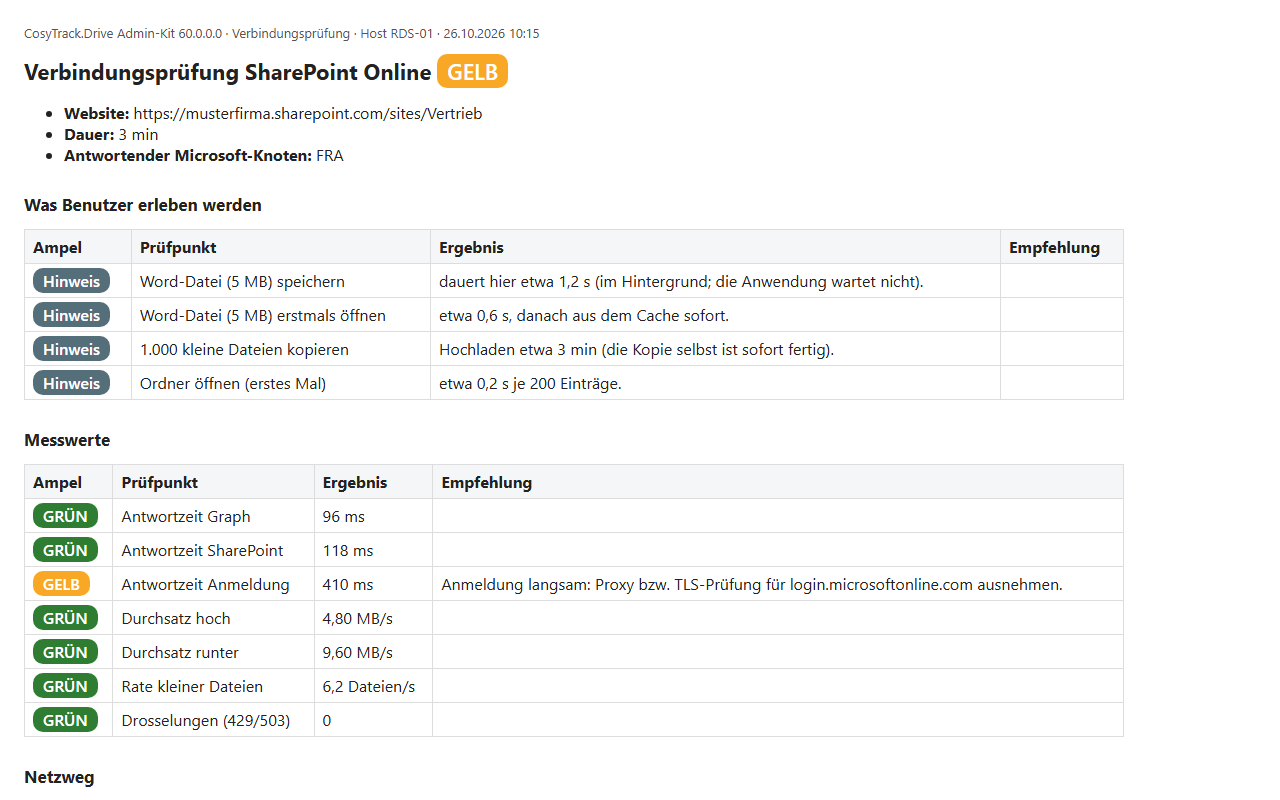This screenshot has width=1280, height=800.
Task: Click GELB badge for Antwortzeit Anmeldung
Action: click(x=61, y=584)
